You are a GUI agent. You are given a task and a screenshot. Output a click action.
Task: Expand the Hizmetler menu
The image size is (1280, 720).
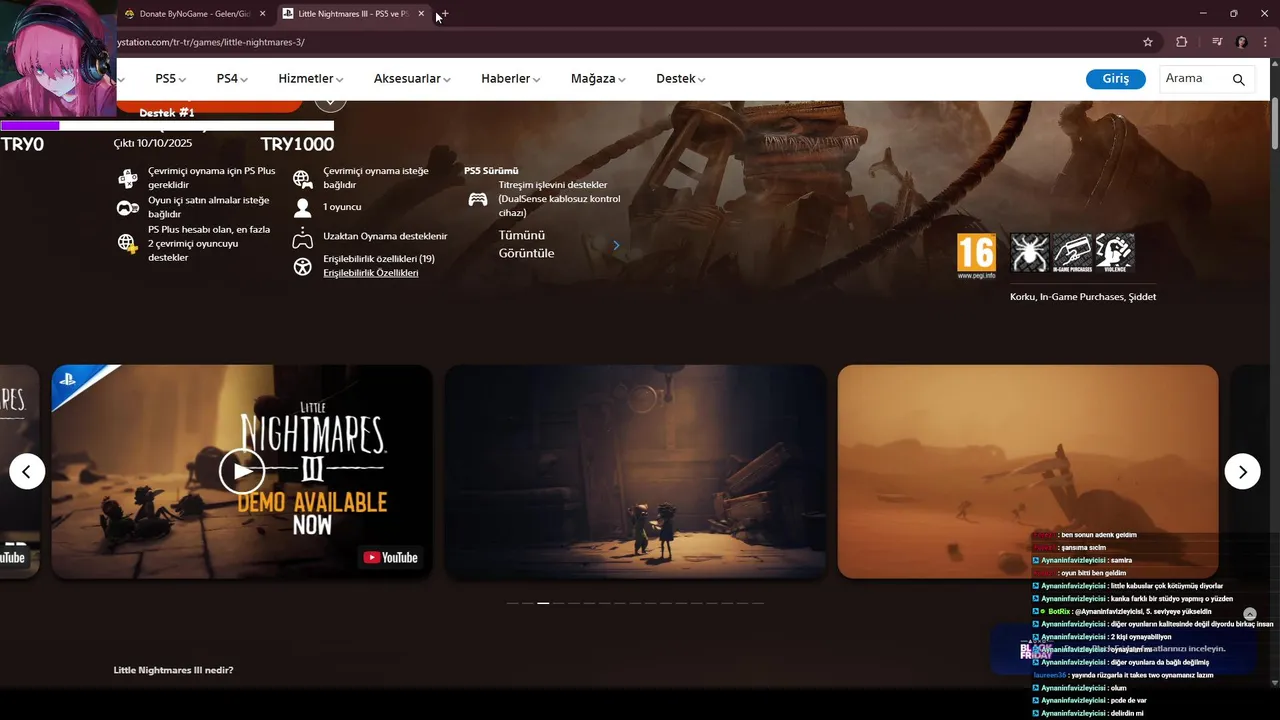311,79
